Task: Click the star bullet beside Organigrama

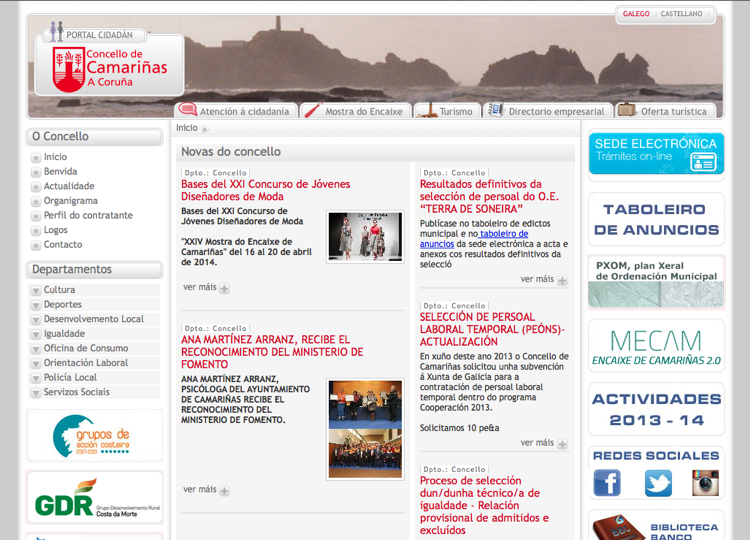Action: (x=35, y=201)
